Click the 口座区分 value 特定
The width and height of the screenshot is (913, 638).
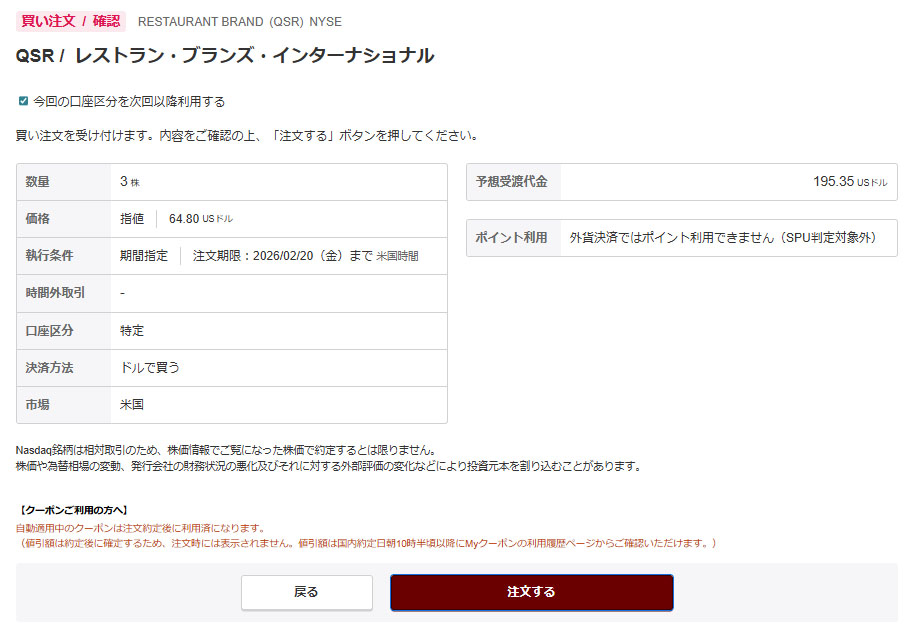coord(132,331)
